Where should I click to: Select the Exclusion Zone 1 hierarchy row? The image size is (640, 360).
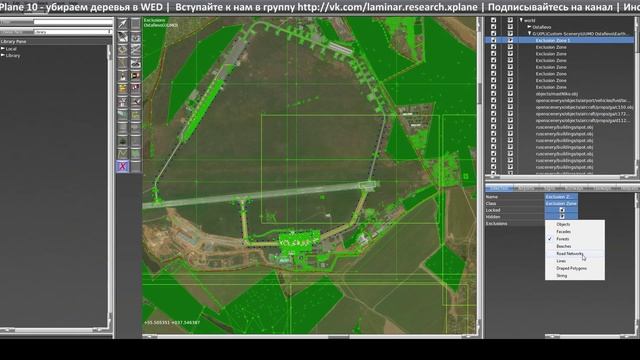pos(559,40)
